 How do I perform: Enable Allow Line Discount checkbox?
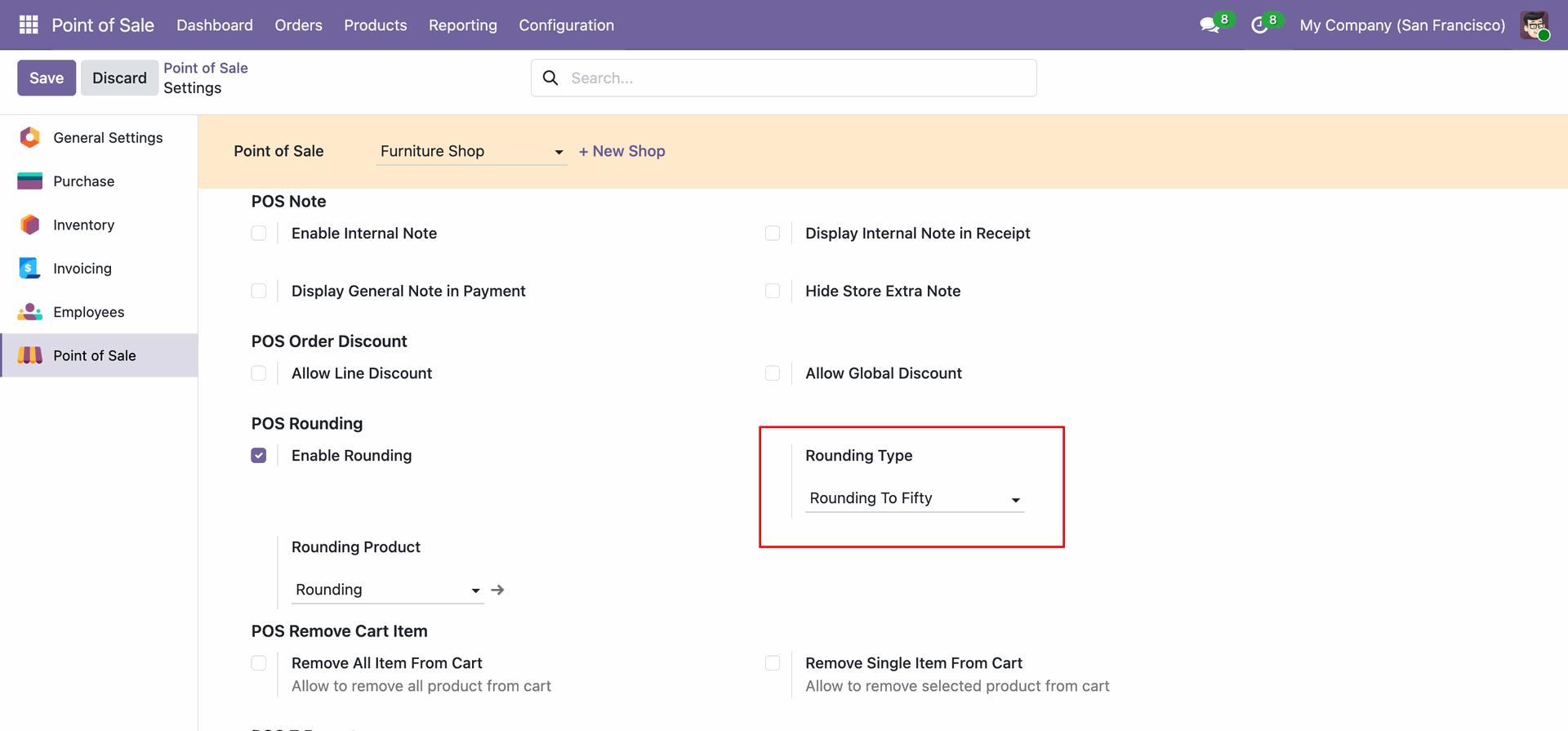[259, 373]
